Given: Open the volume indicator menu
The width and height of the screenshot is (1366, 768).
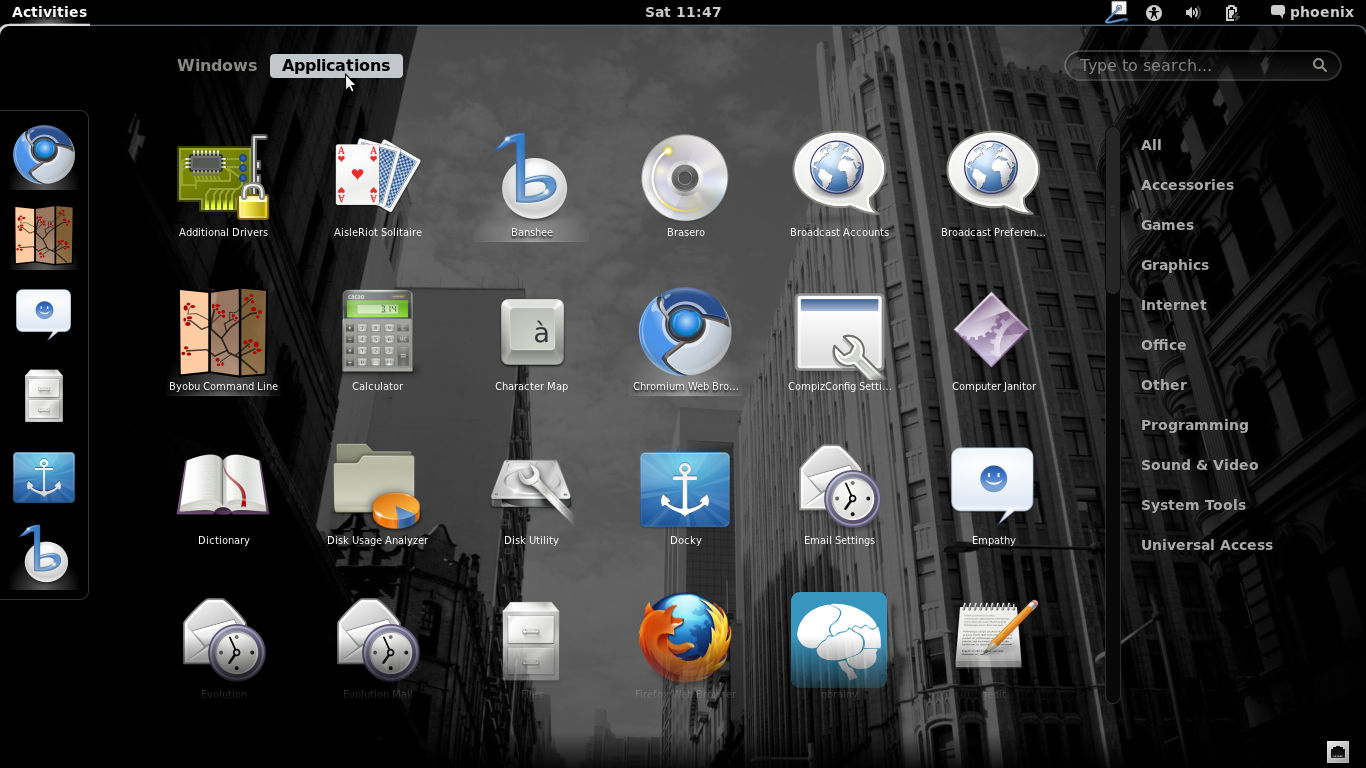Looking at the screenshot, I should click(x=1192, y=12).
